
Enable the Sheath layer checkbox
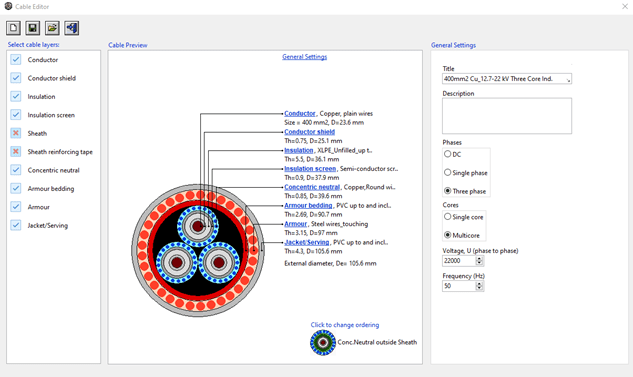[x=16, y=133]
